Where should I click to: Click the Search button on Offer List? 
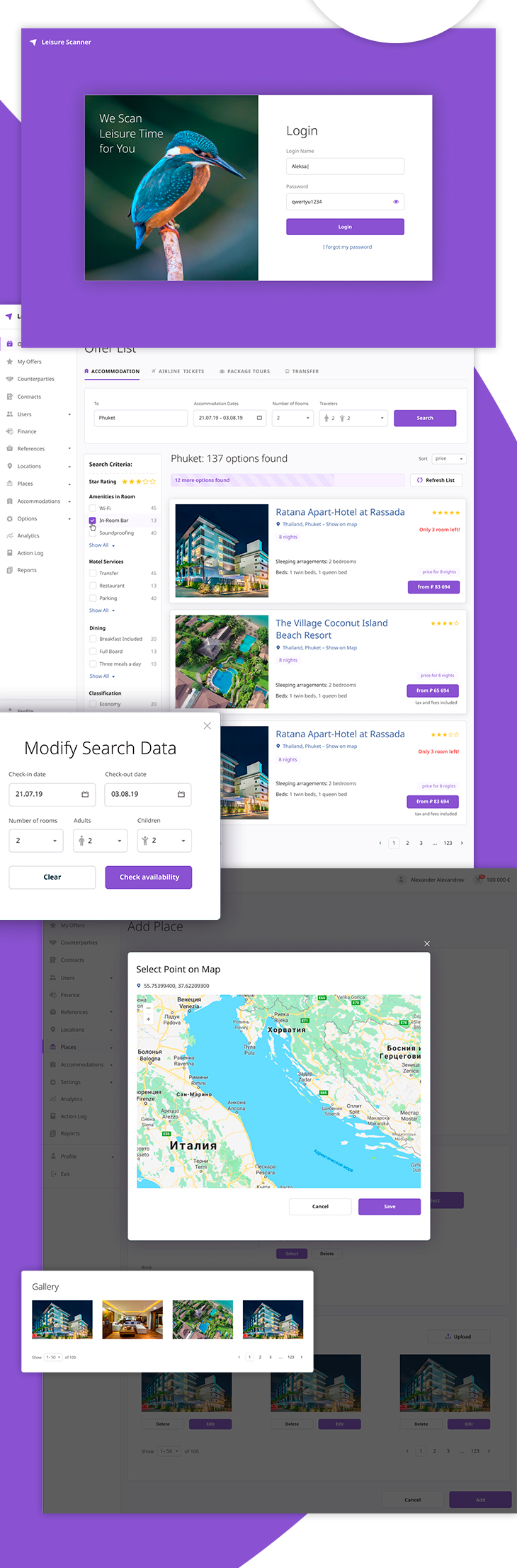(x=425, y=418)
